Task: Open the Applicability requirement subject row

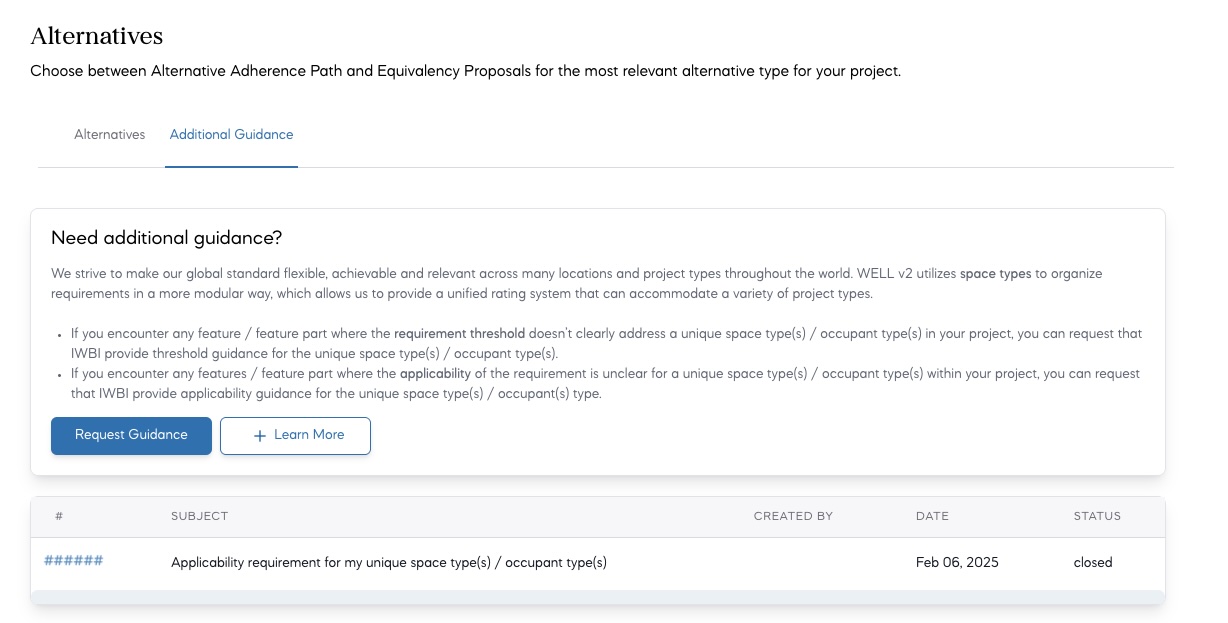Action: 389,563
